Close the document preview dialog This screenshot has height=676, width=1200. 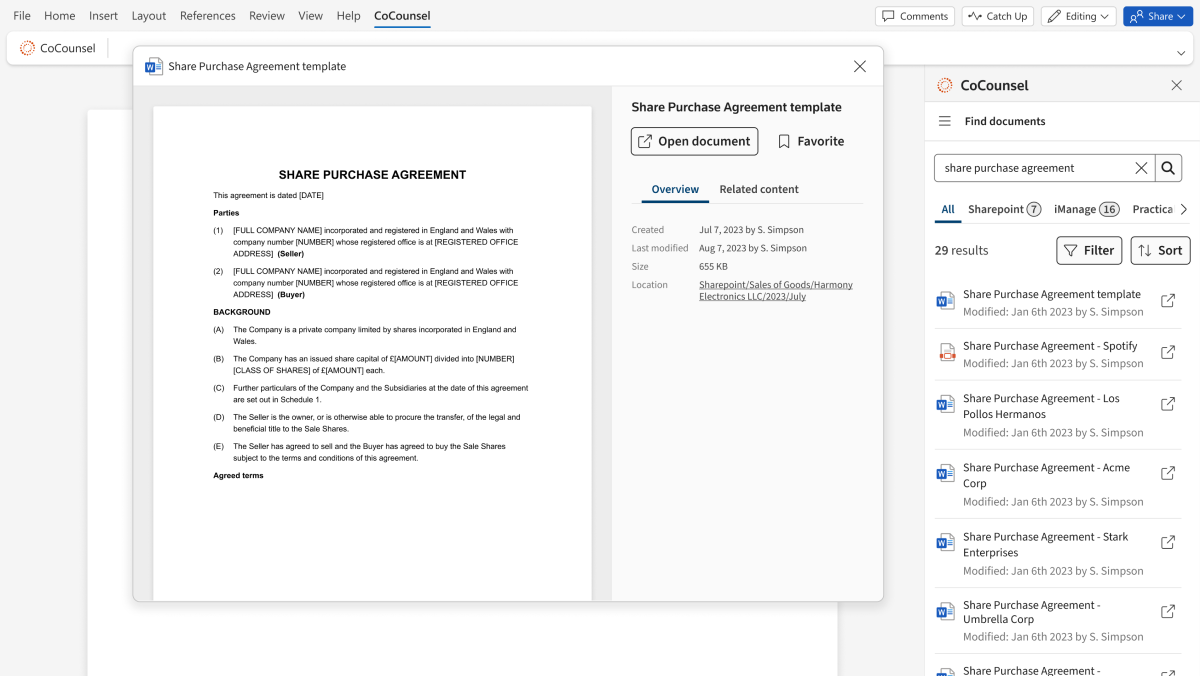point(860,66)
